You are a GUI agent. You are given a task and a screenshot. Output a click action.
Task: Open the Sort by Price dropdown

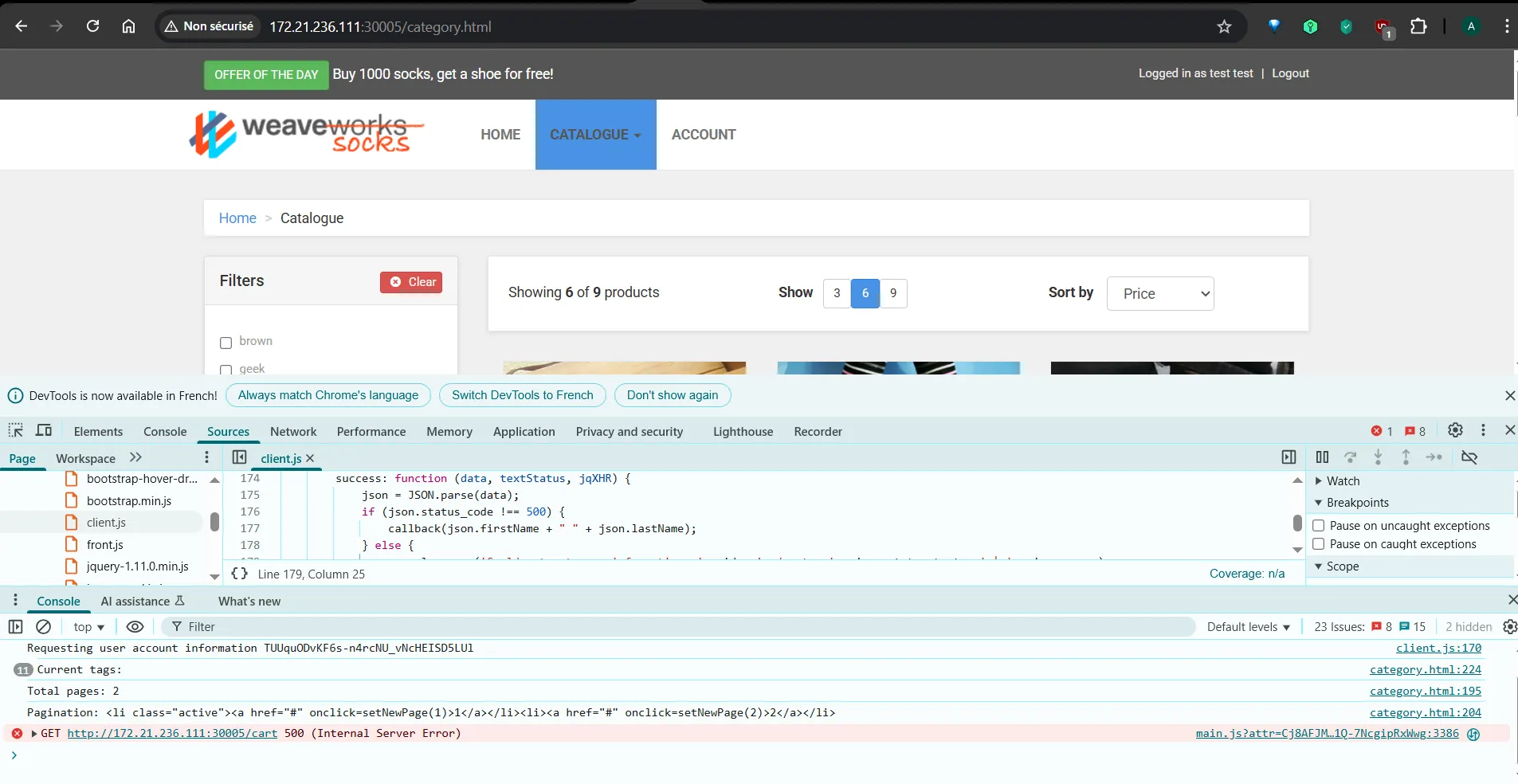click(1160, 294)
